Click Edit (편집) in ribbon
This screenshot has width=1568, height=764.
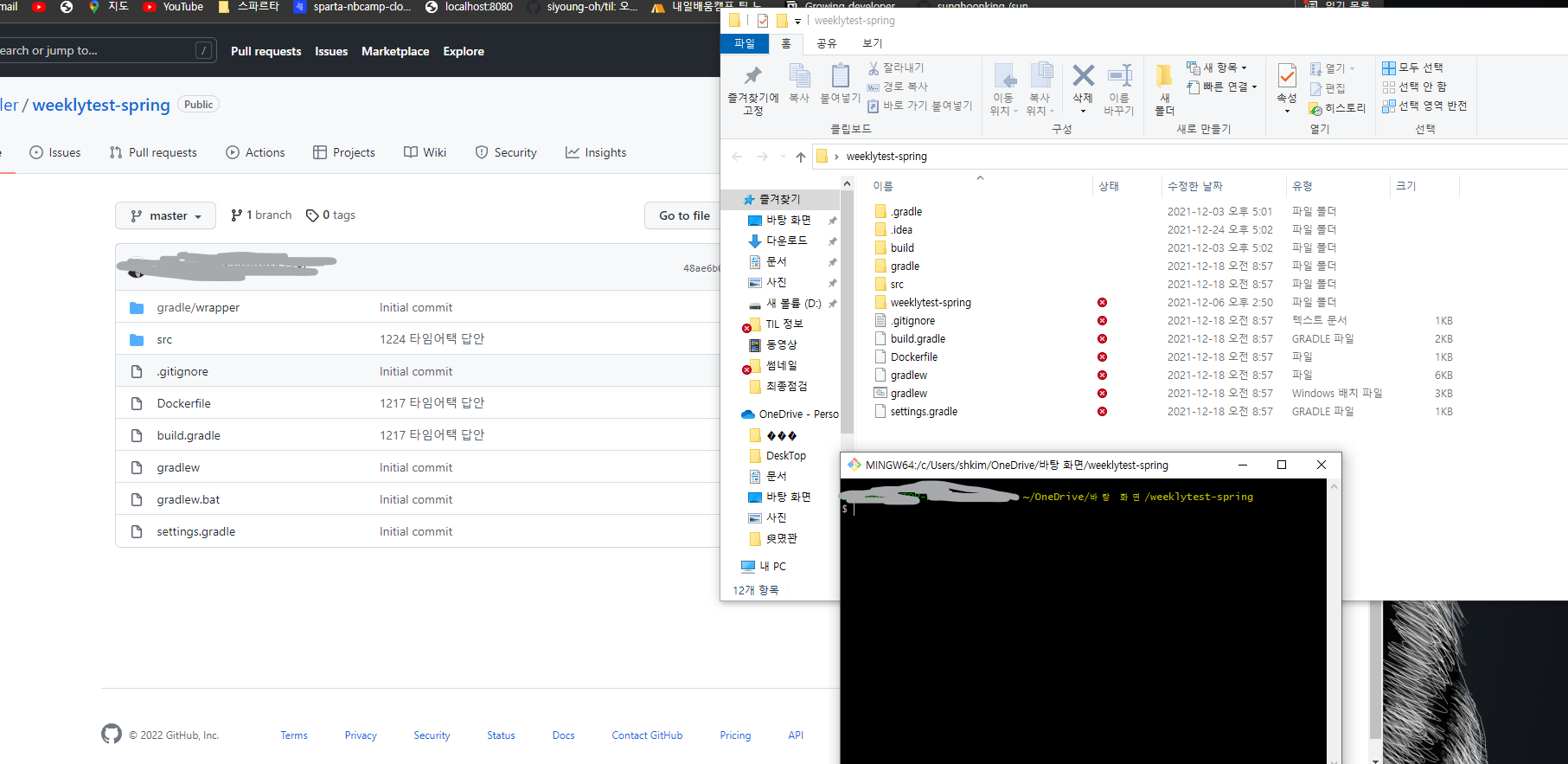pyautogui.click(x=1328, y=88)
